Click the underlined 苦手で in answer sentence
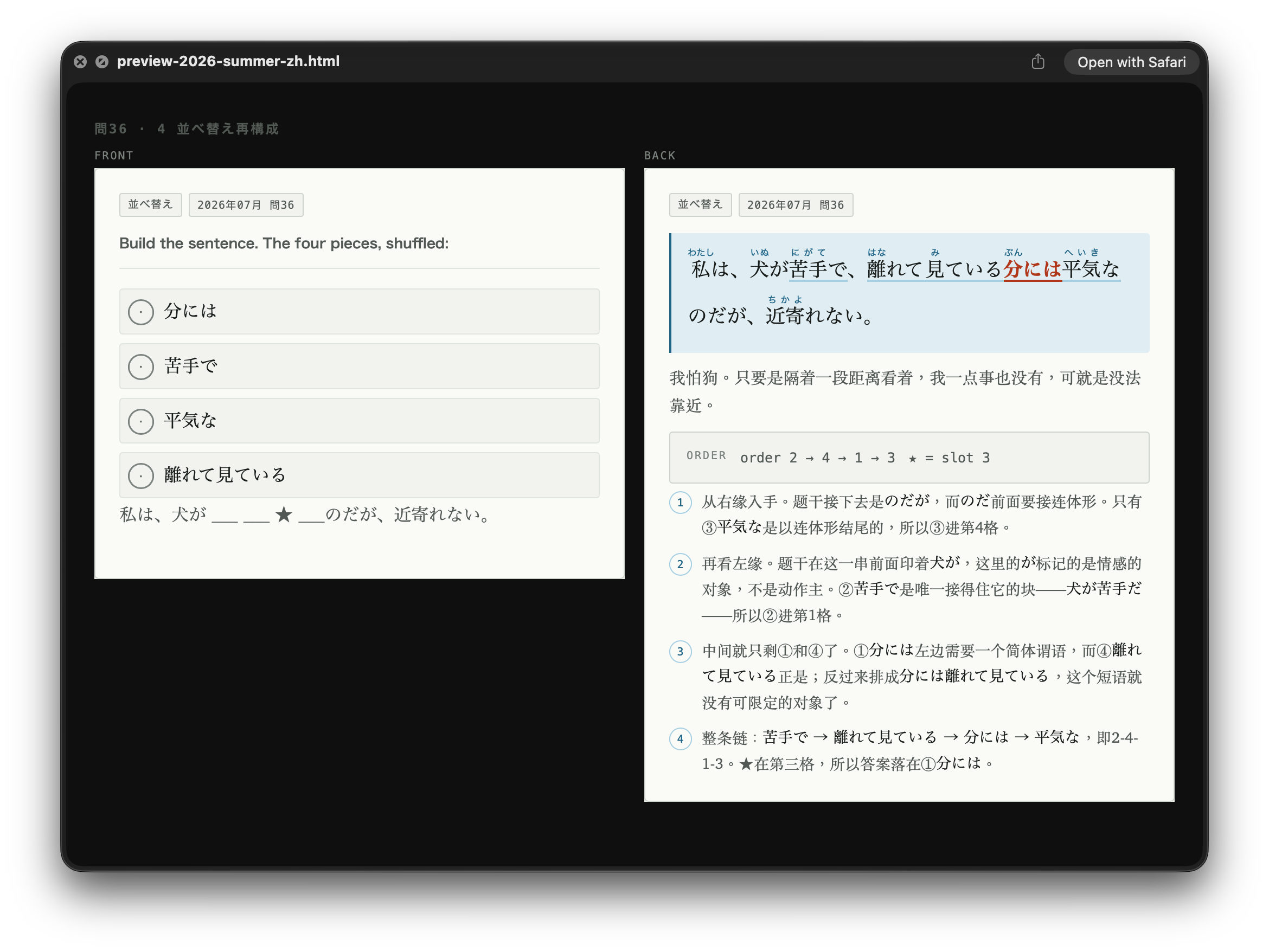 [x=818, y=269]
